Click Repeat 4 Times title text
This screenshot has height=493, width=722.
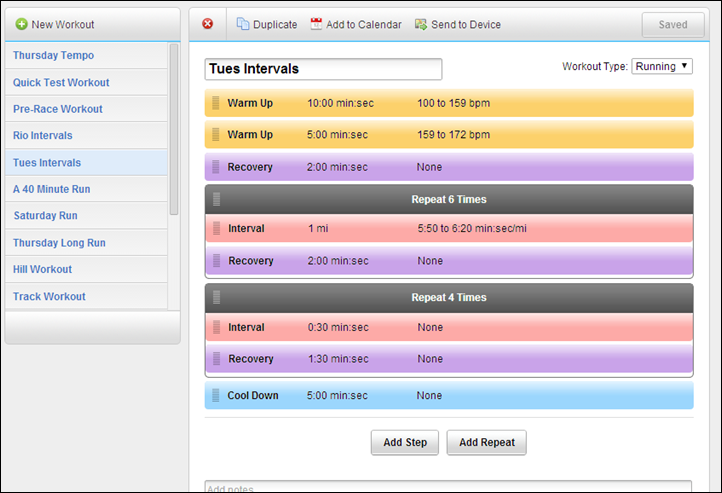(449, 297)
